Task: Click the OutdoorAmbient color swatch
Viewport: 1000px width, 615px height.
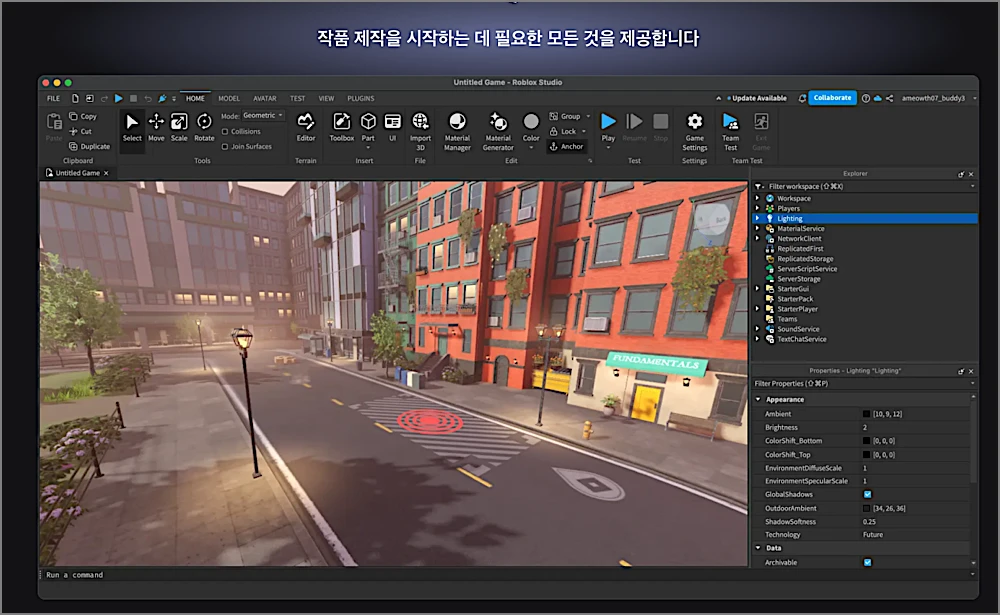Action: point(866,508)
